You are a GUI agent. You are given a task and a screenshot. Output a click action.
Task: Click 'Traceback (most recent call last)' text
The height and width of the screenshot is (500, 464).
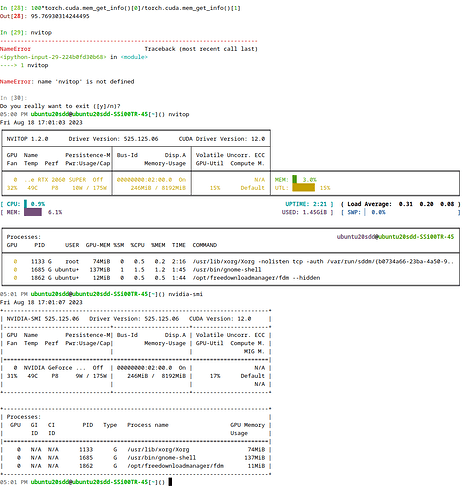pos(201,49)
